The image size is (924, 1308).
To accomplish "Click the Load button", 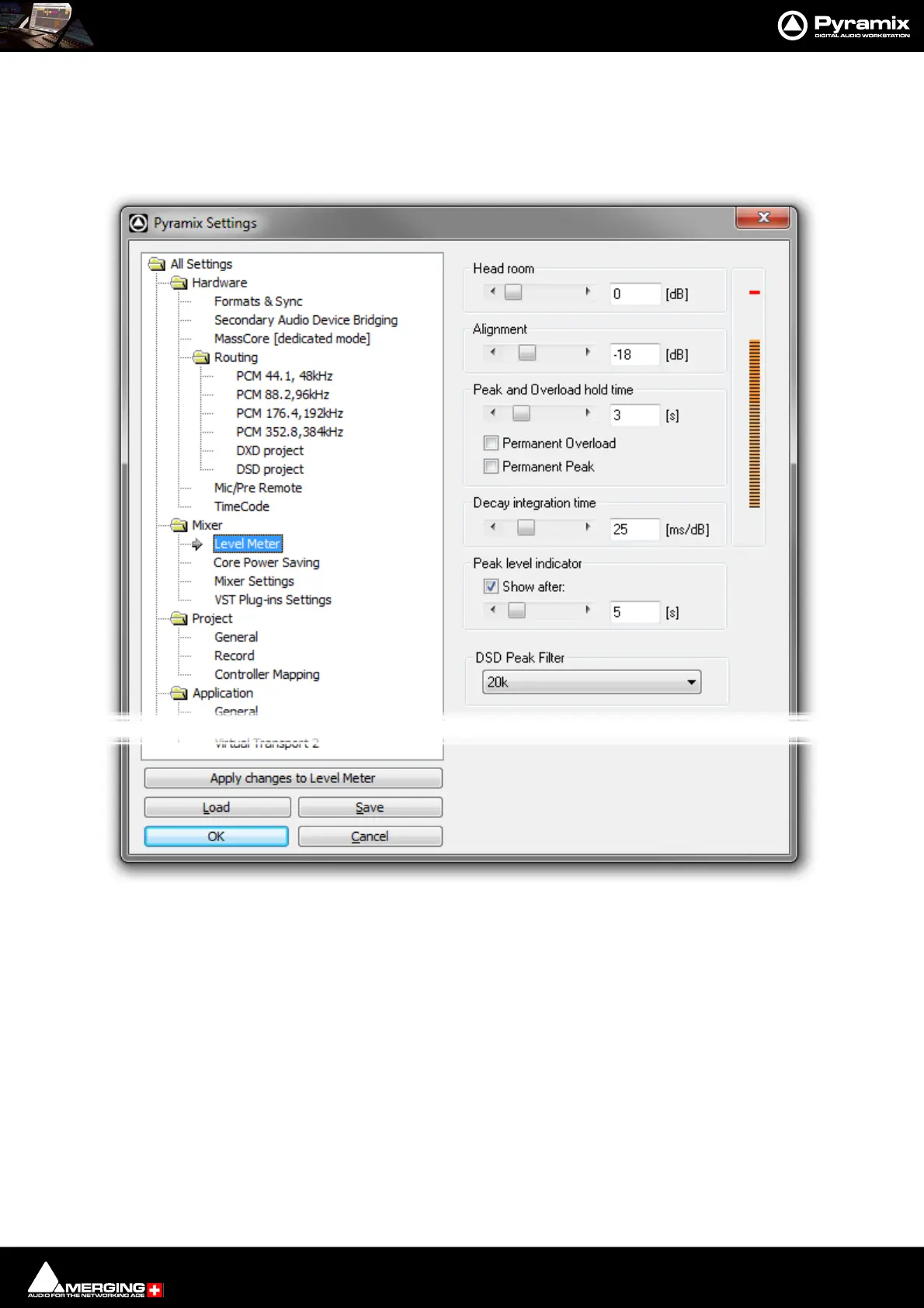I will click(217, 807).
